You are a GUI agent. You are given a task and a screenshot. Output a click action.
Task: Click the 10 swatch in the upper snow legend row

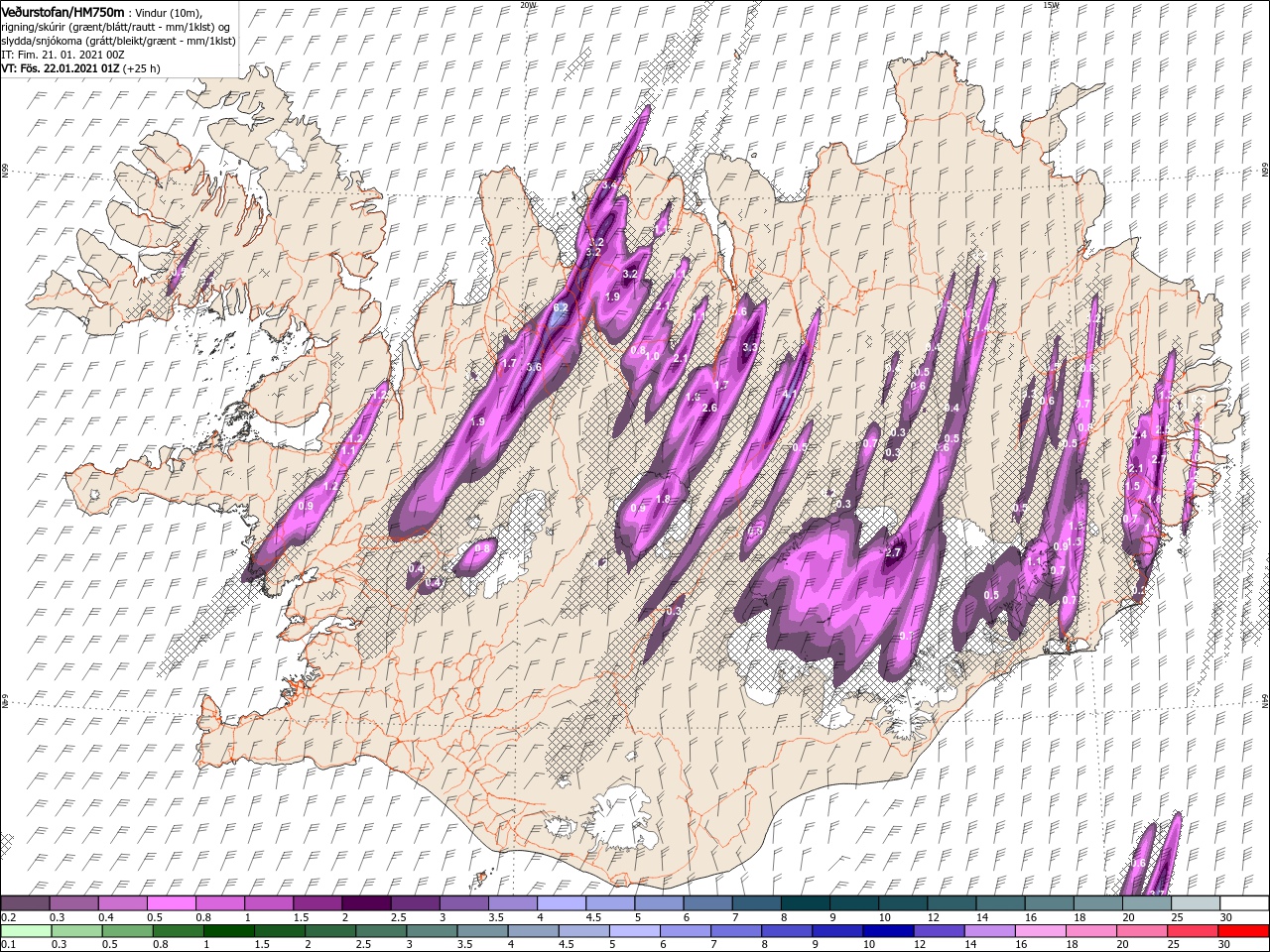(x=904, y=903)
